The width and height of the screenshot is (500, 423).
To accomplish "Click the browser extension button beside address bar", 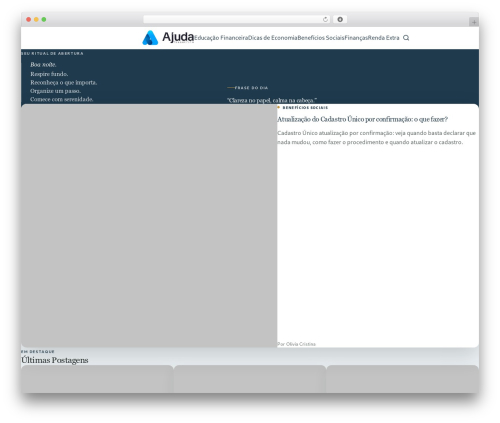I will pos(340,19).
